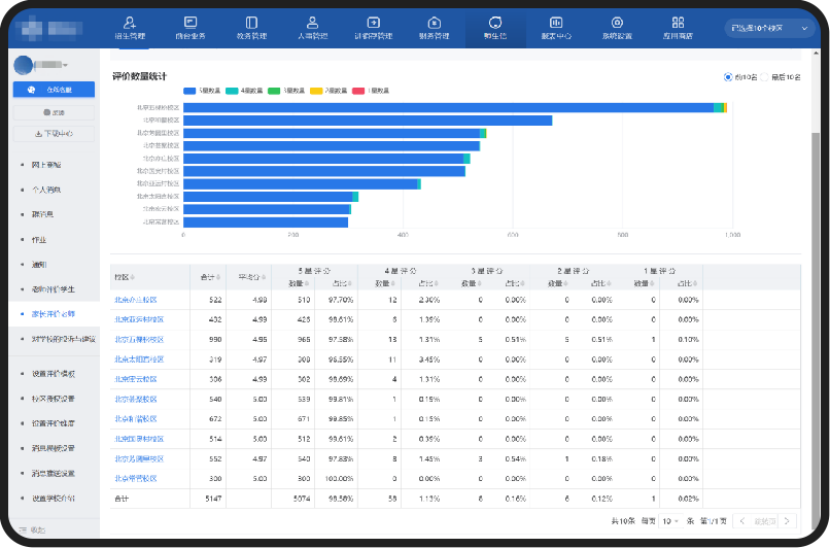Open the 教务管理 module icon
The width and height of the screenshot is (830, 548).
(251, 26)
